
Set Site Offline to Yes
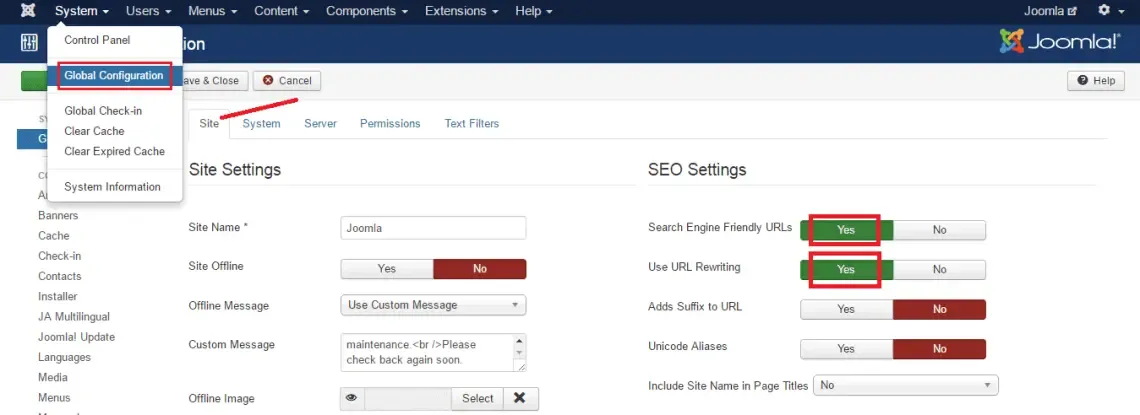[x=387, y=268]
